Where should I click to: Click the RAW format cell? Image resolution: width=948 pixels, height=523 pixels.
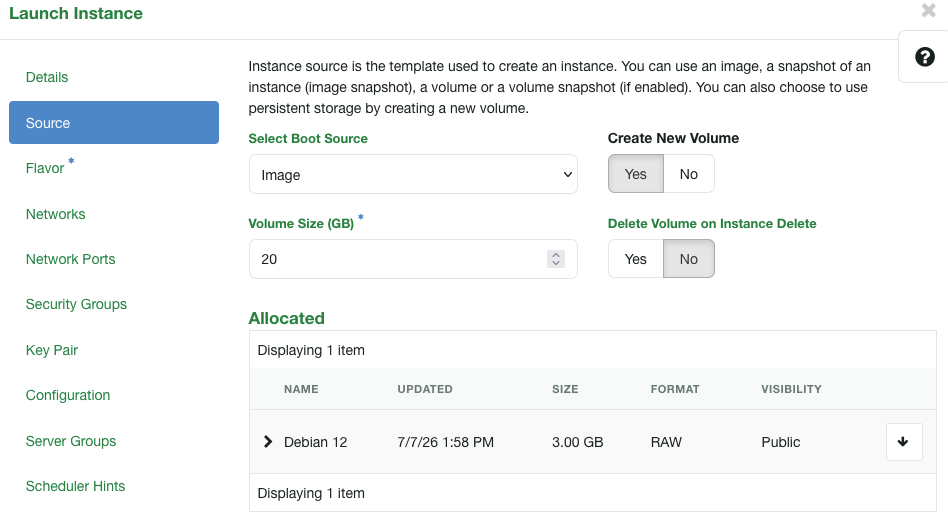666,442
